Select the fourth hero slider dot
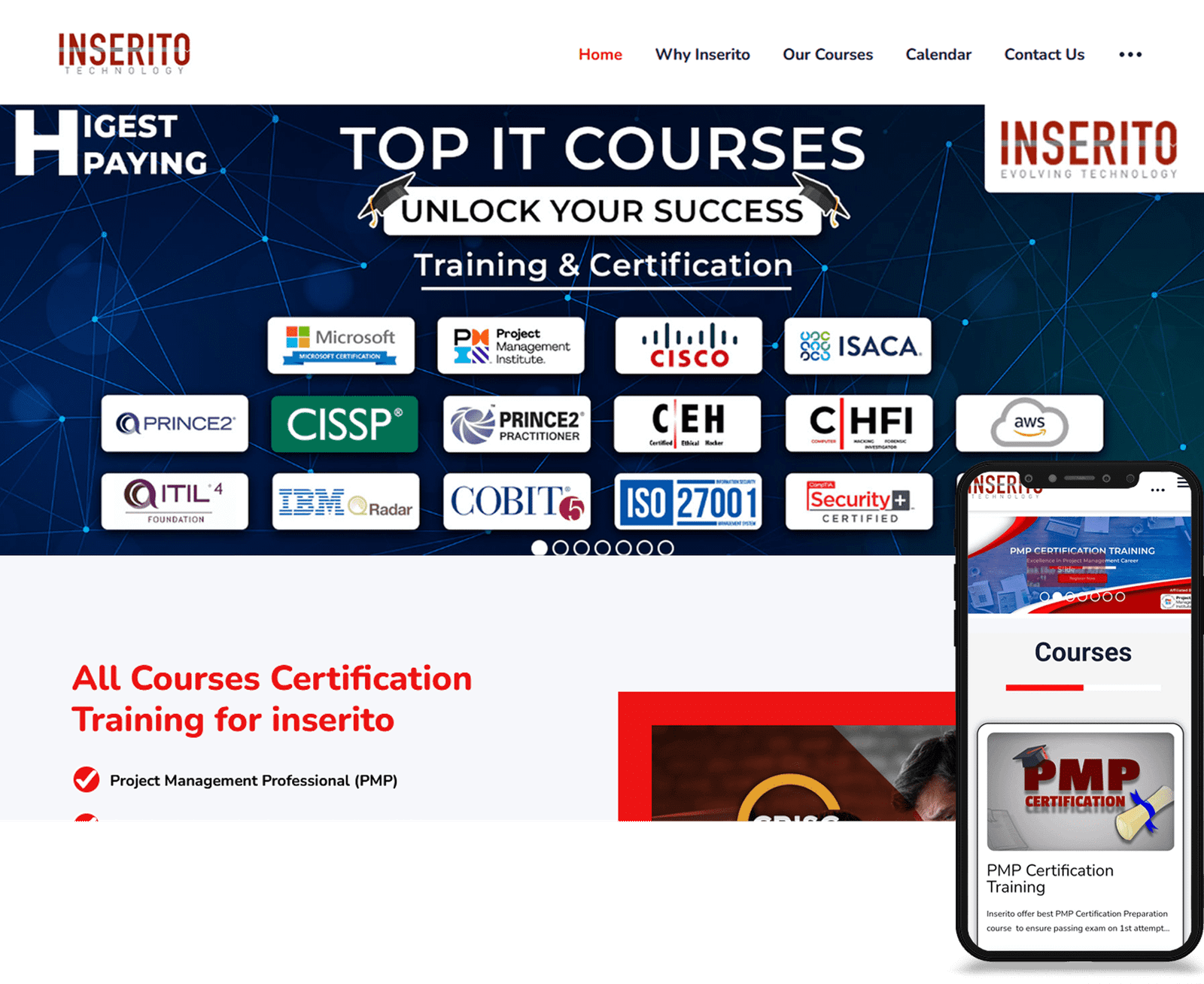The height and width of the screenshot is (984, 1204). click(x=603, y=548)
